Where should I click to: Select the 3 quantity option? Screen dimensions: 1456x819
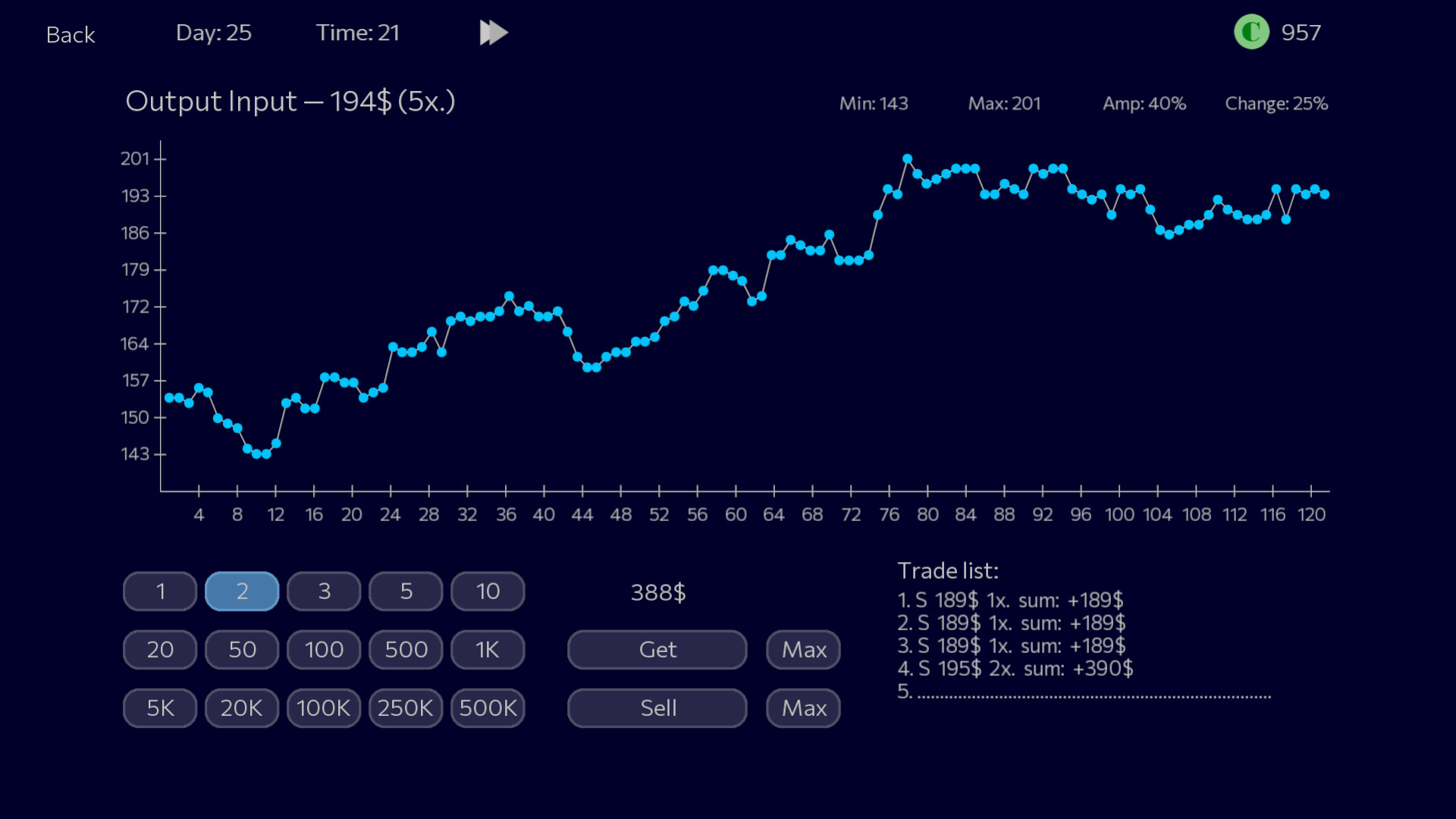[324, 591]
